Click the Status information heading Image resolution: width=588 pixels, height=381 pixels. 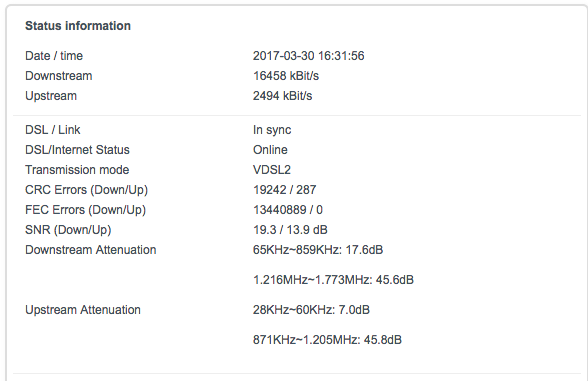[x=78, y=26]
